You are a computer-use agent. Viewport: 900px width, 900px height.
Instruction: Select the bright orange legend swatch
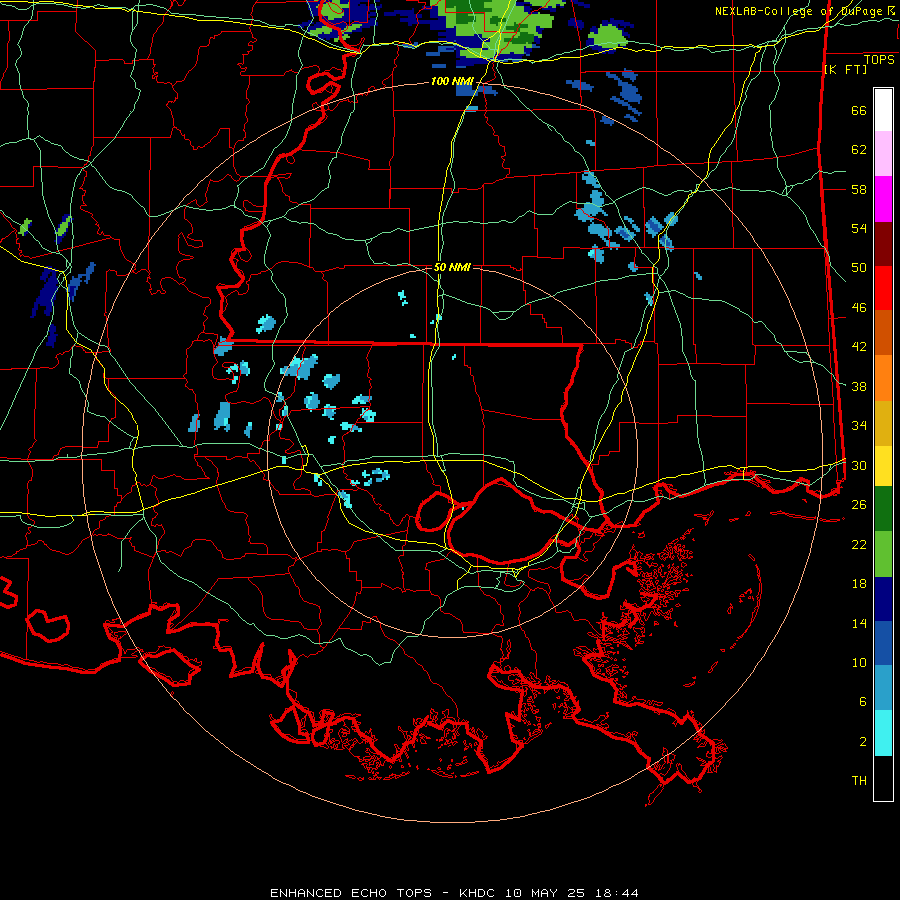(883, 378)
